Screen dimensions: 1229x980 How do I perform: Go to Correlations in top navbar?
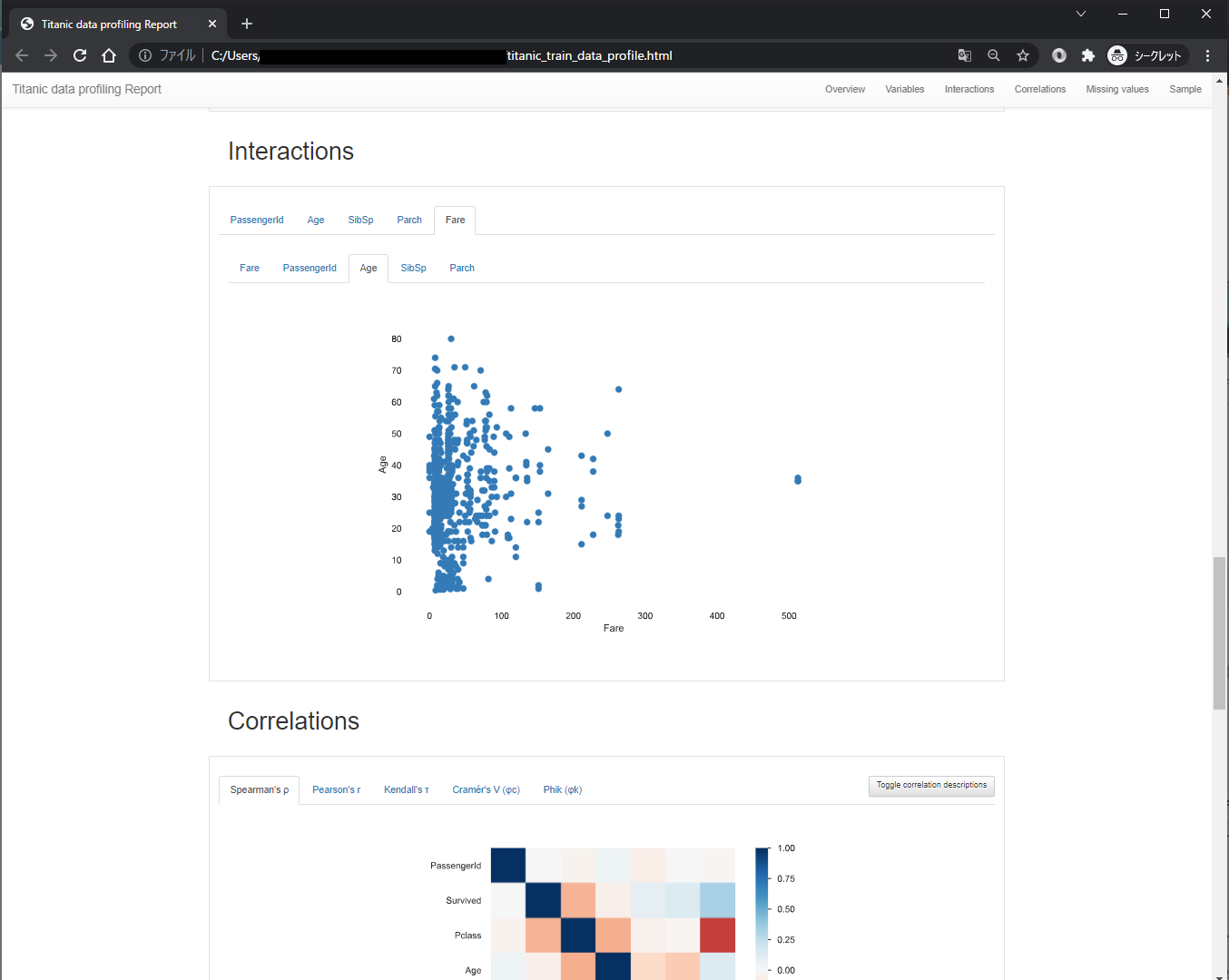[1040, 89]
